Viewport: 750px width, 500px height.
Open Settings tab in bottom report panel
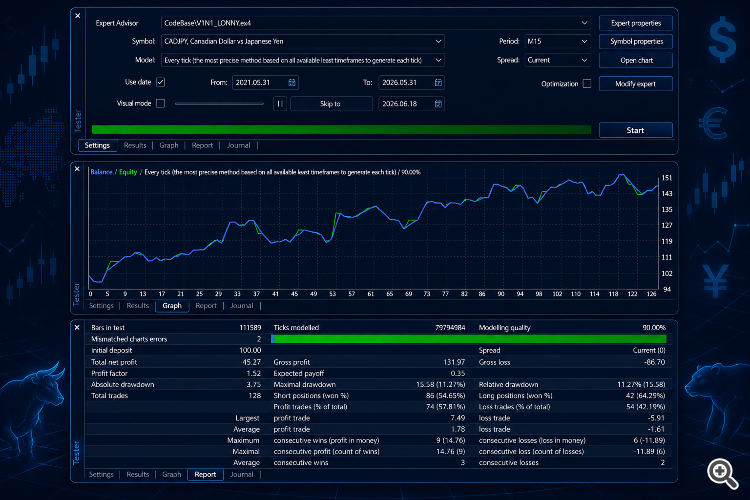point(101,475)
